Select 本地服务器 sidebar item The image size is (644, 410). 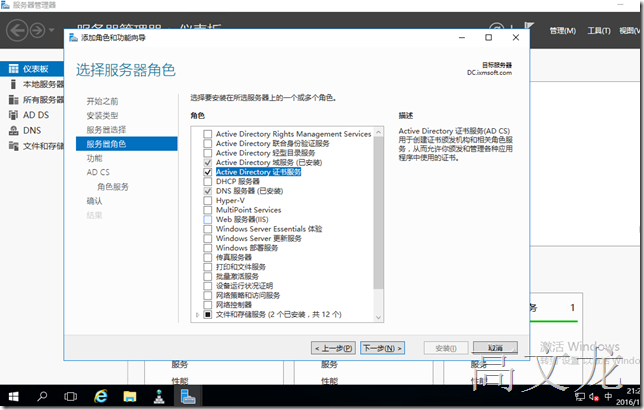(36, 84)
